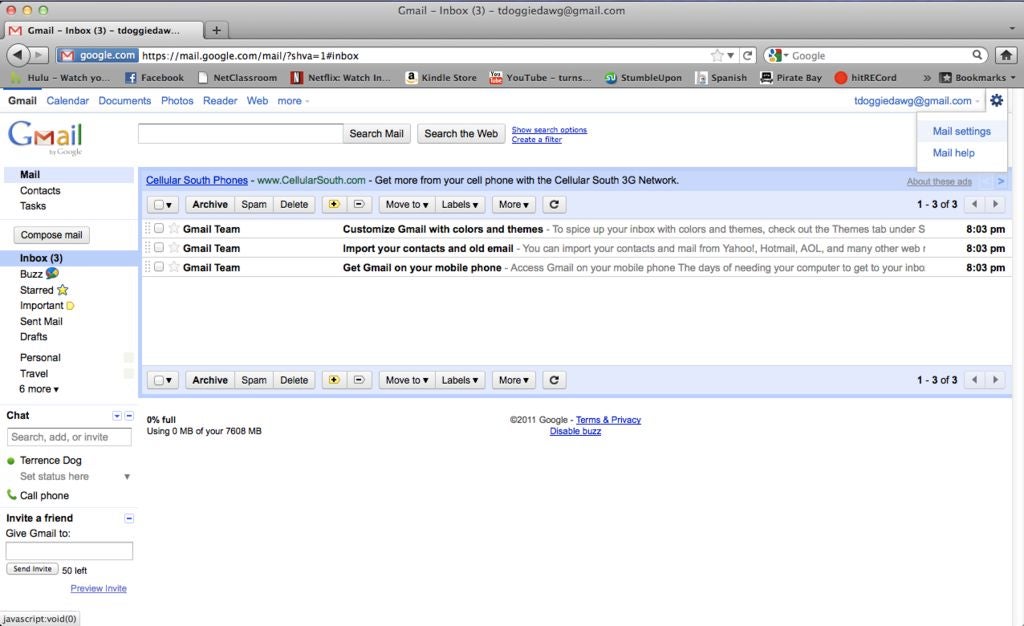Collapse the Invite a friend panel

(129, 518)
